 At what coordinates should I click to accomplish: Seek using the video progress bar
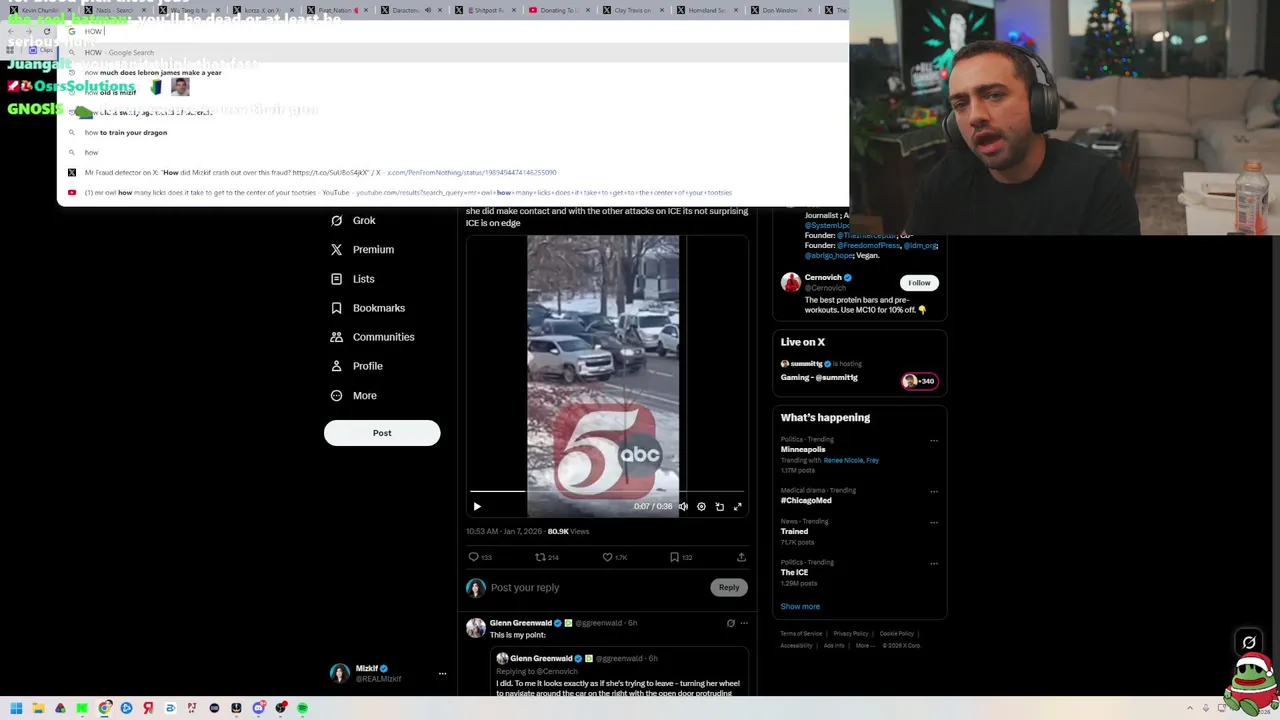[x=607, y=491]
